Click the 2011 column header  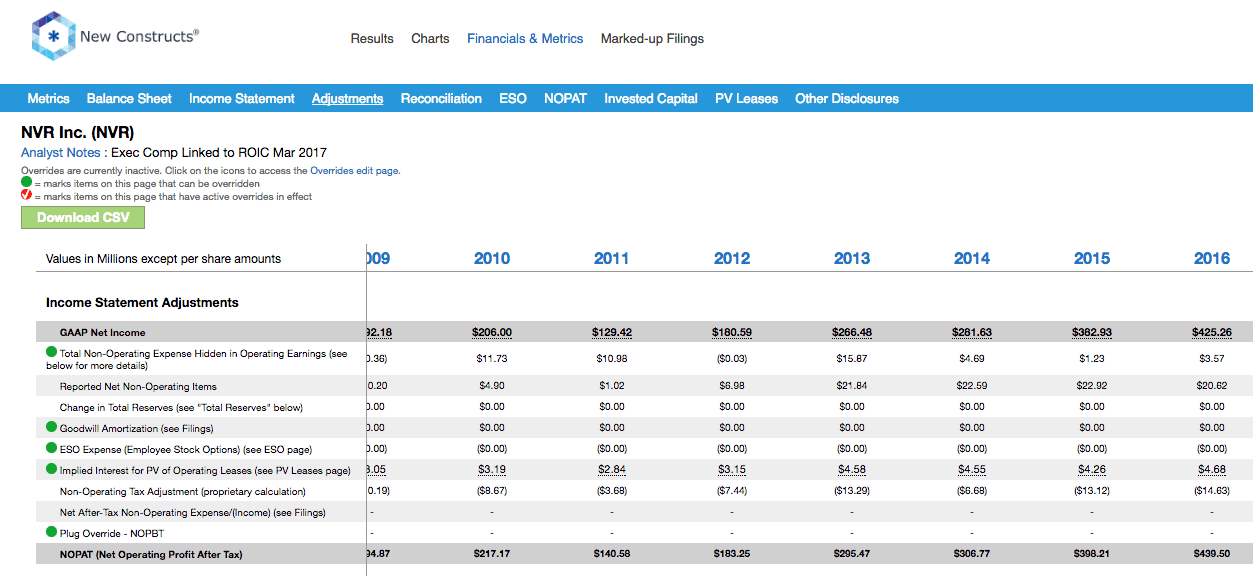click(x=612, y=258)
